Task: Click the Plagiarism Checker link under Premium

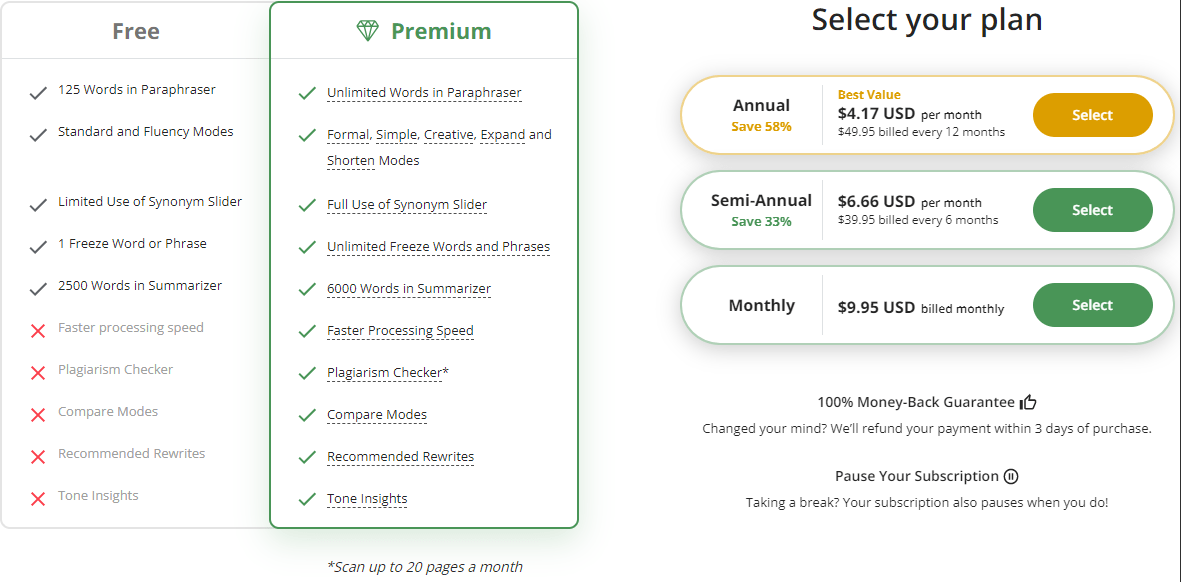Action: [x=386, y=373]
